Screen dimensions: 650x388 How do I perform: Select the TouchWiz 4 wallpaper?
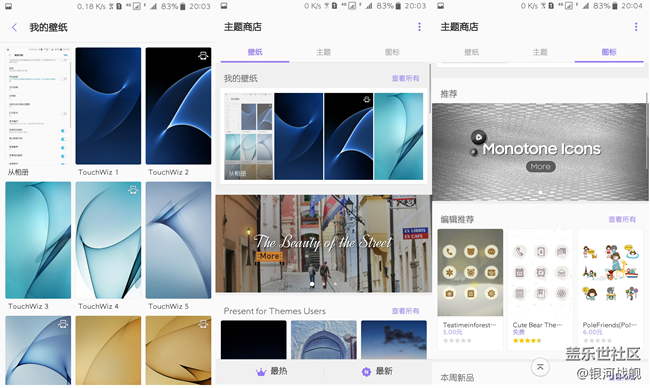click(x=108, y=240)
